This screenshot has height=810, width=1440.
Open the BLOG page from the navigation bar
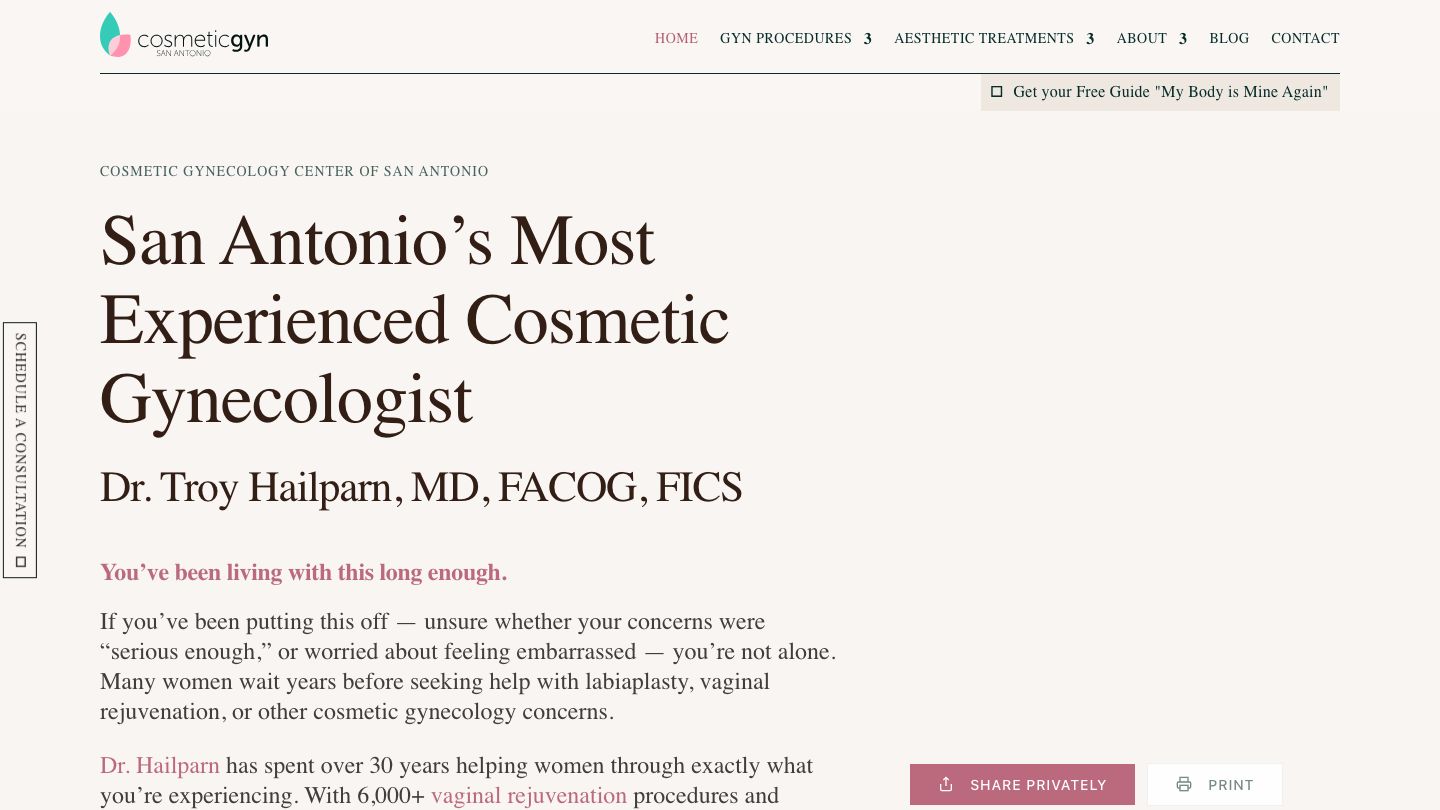[x=1229, y=38]
